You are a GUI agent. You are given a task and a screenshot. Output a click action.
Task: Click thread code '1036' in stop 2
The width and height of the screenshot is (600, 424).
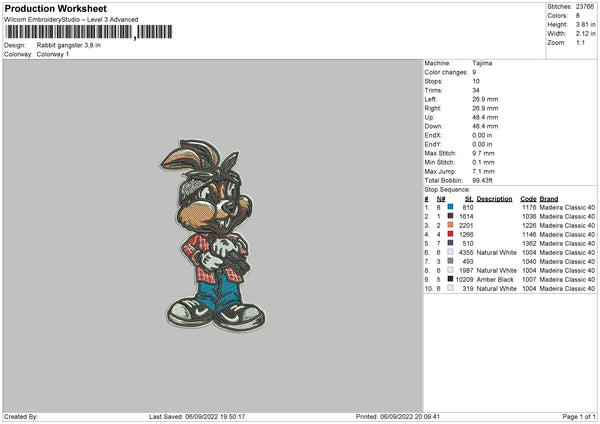tap(529, 217)
